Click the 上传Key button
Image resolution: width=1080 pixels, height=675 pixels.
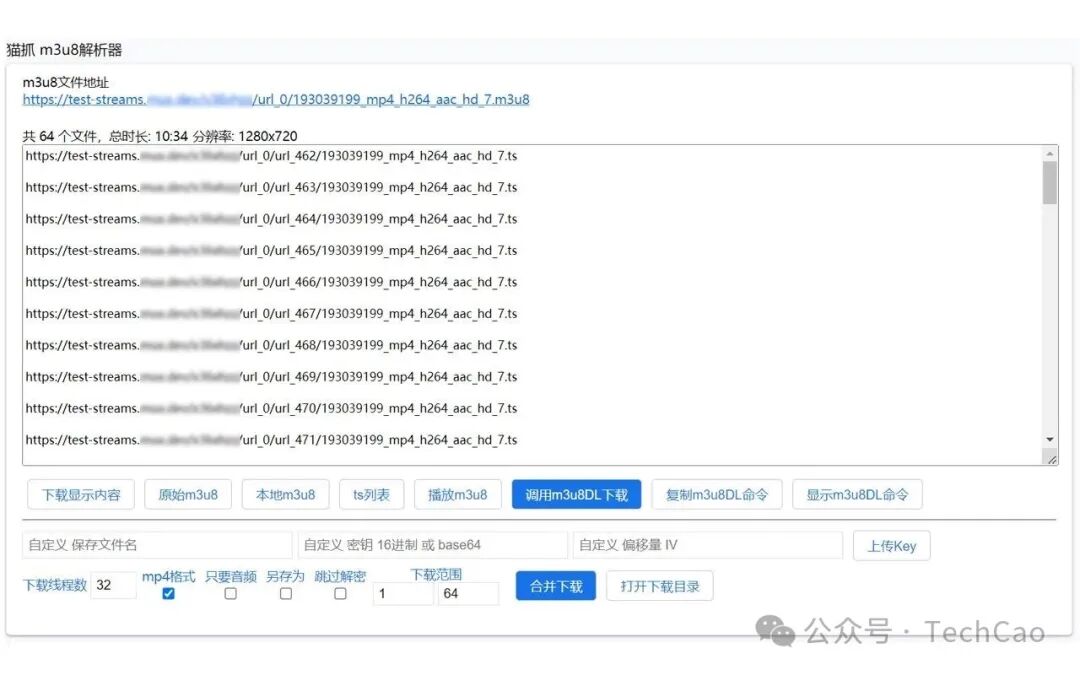point(892,546)
